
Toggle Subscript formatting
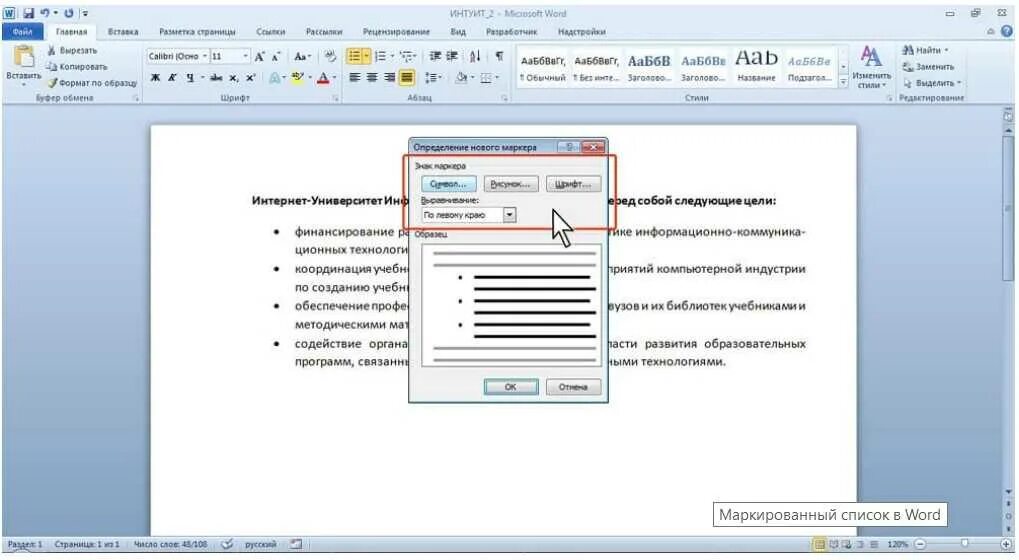pyautogui.click(x=233, y=77)
